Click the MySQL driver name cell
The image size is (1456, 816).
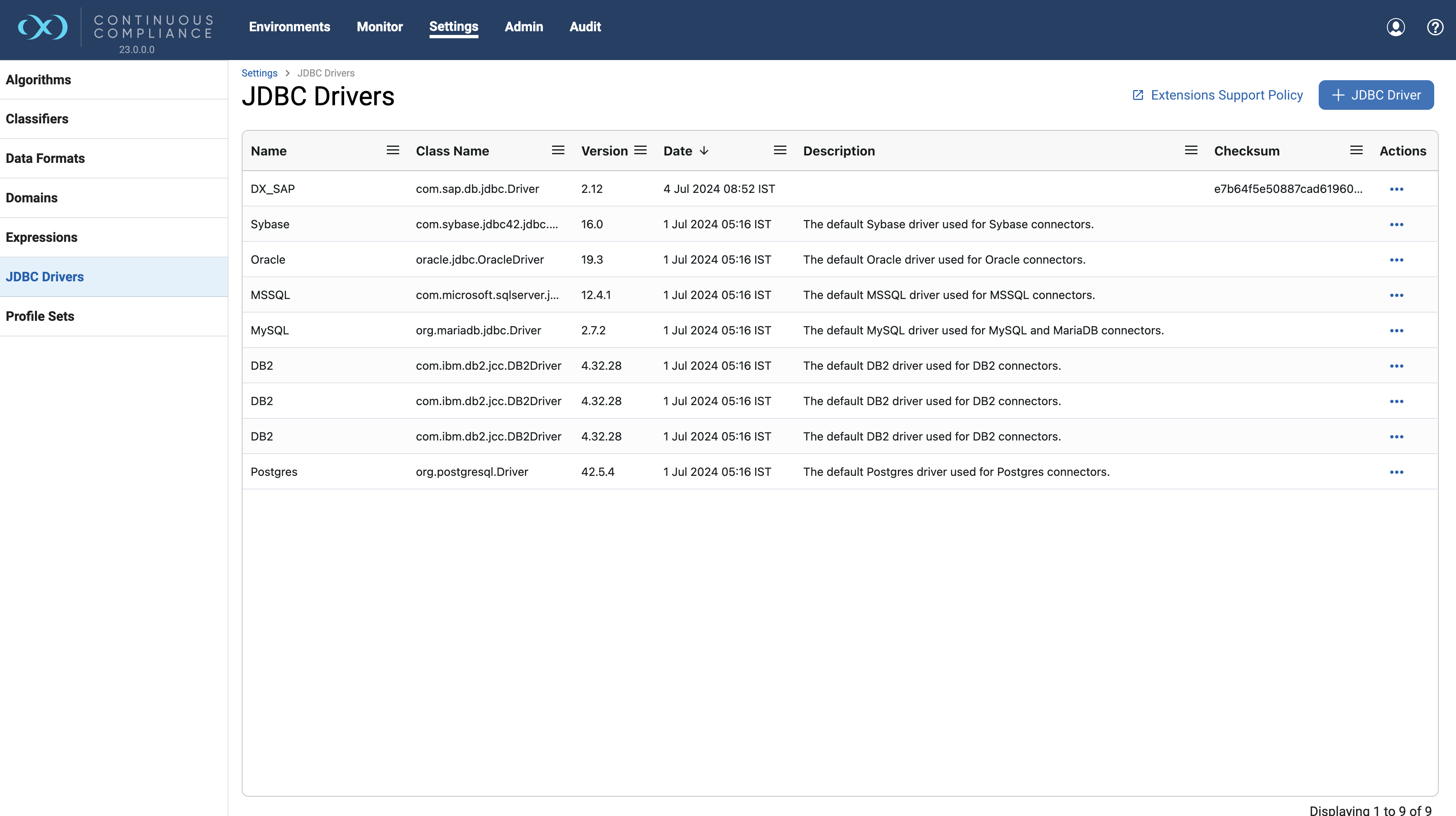[x=270, y=330]
